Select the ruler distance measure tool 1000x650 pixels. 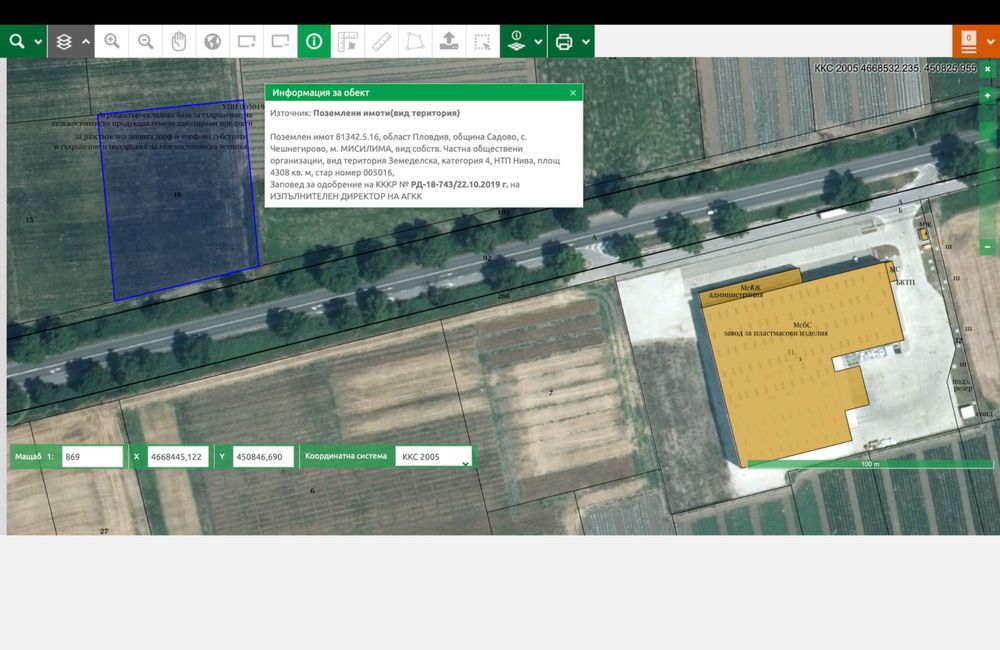click(x=381, y=42)
